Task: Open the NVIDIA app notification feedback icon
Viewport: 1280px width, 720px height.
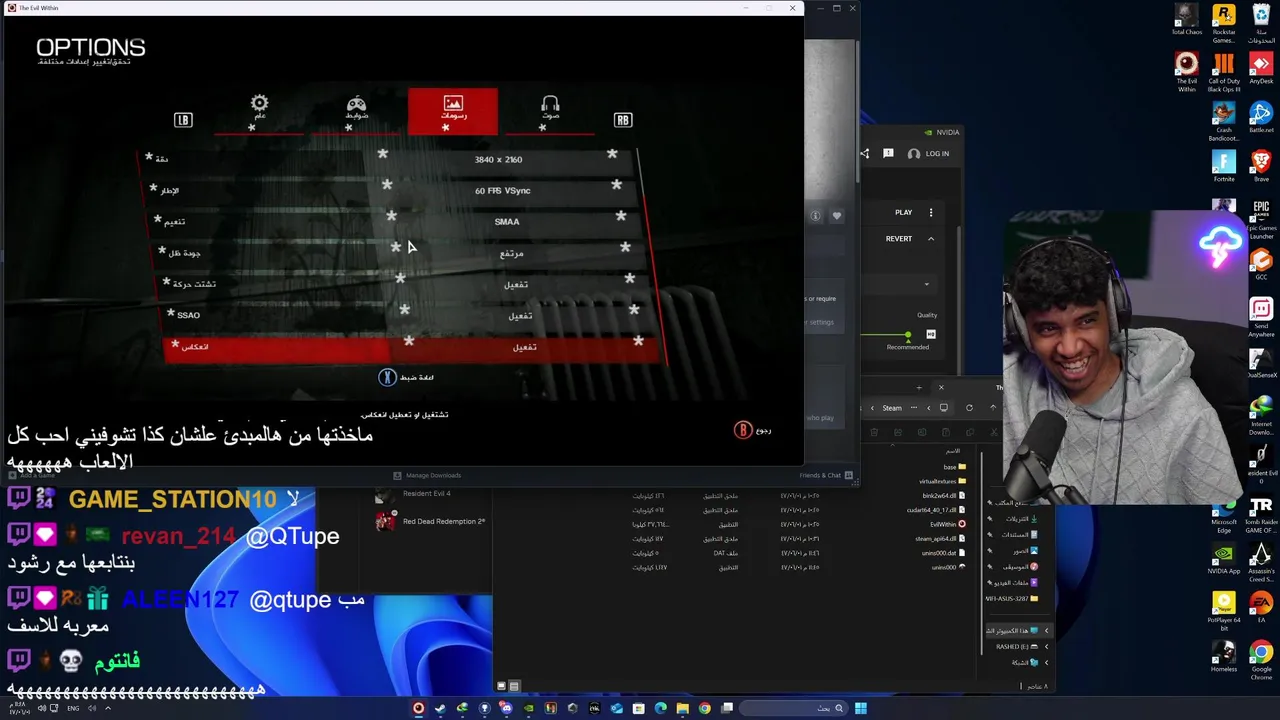Action: coord(888,153)
